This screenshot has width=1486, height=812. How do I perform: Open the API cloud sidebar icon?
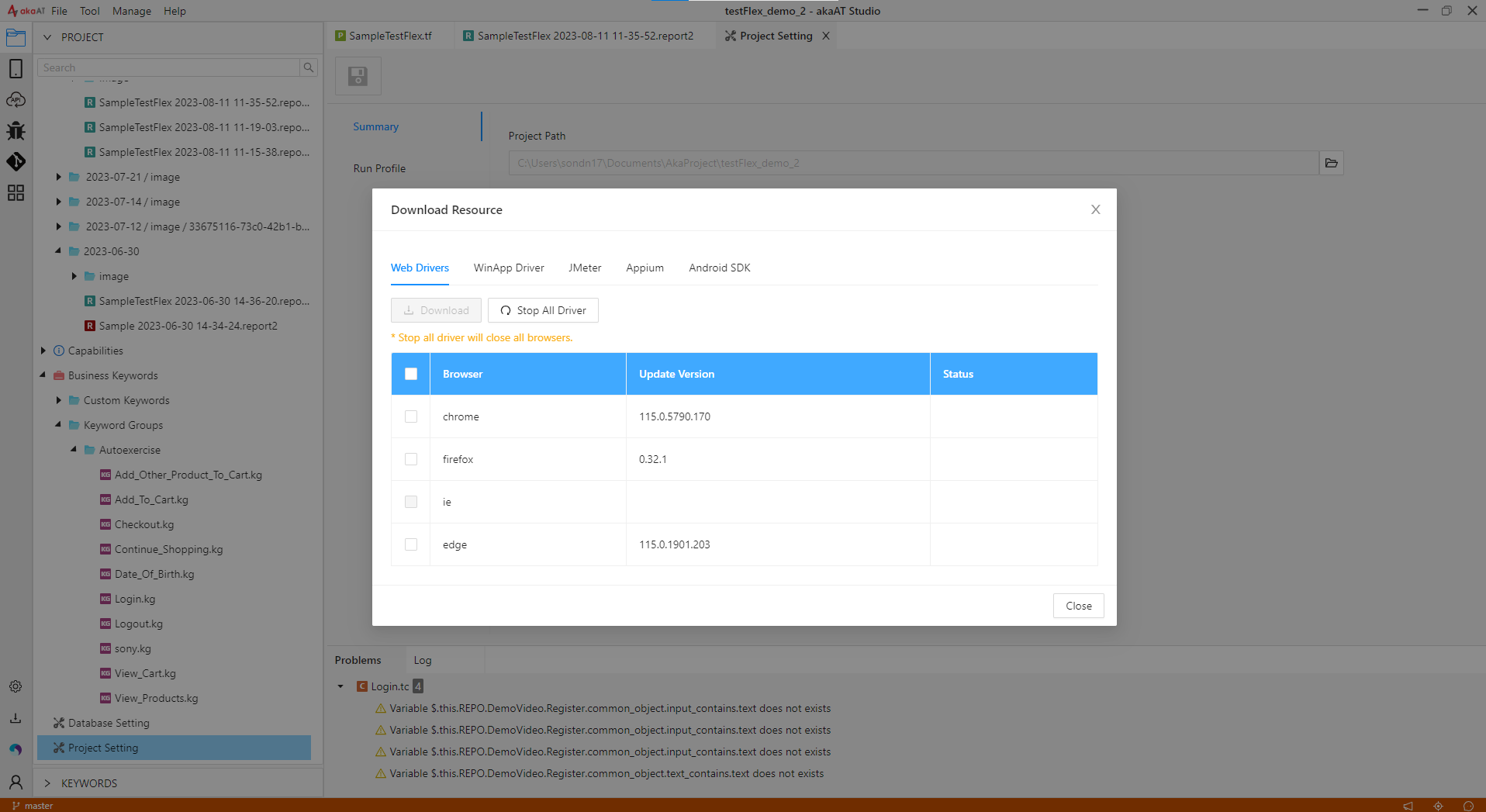click(x=16, y=100)
